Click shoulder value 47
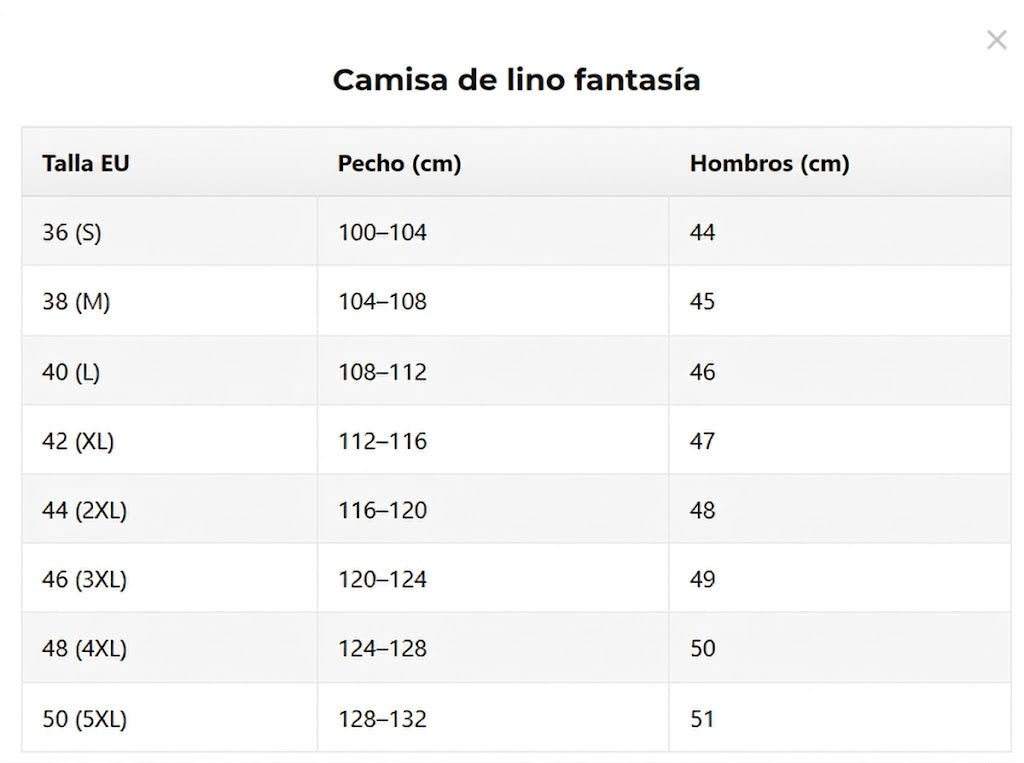Screen dimensions: 1024x763 point(703,441)
